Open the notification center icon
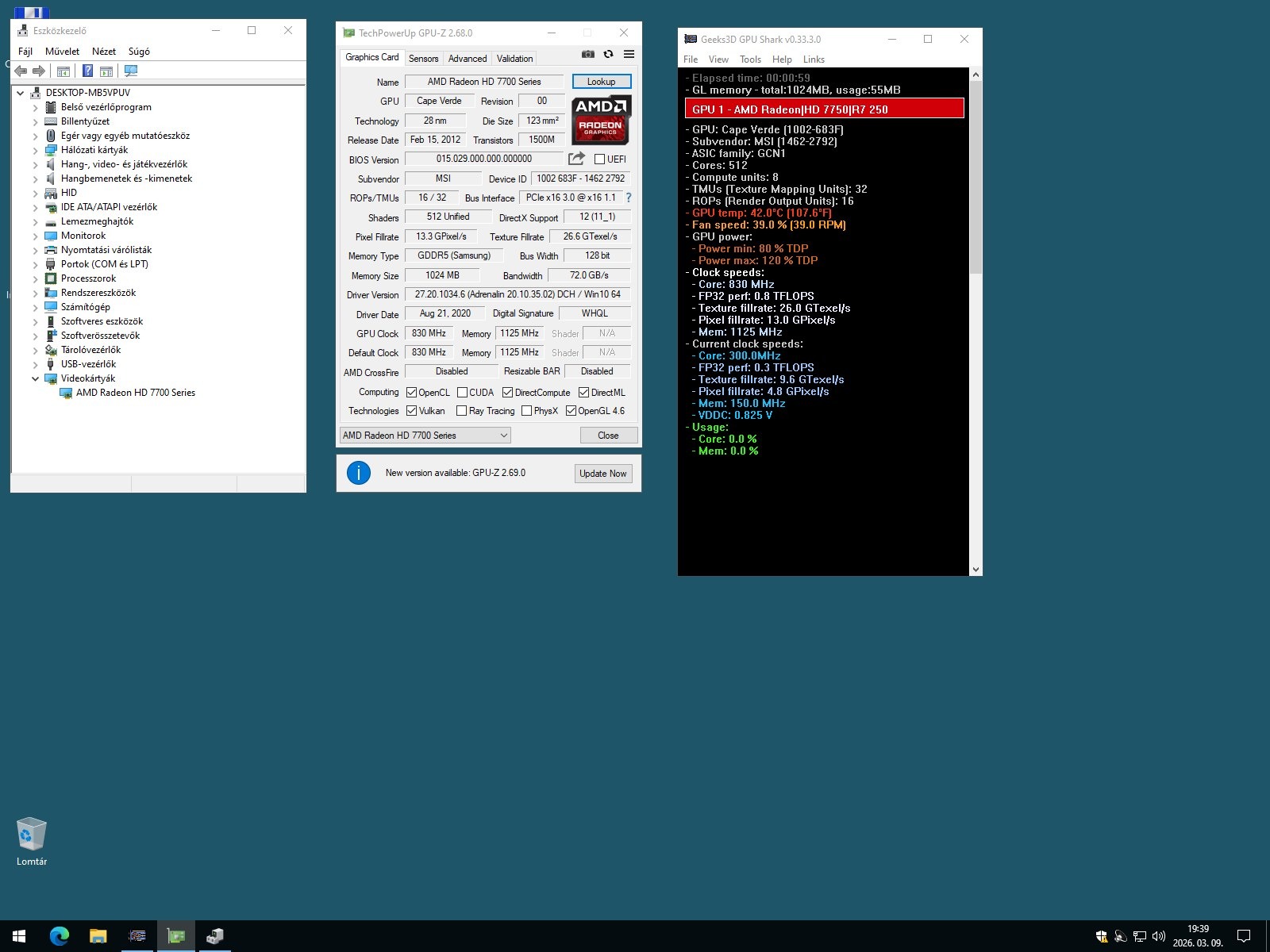1270x952 pixels. [1244, 936]
